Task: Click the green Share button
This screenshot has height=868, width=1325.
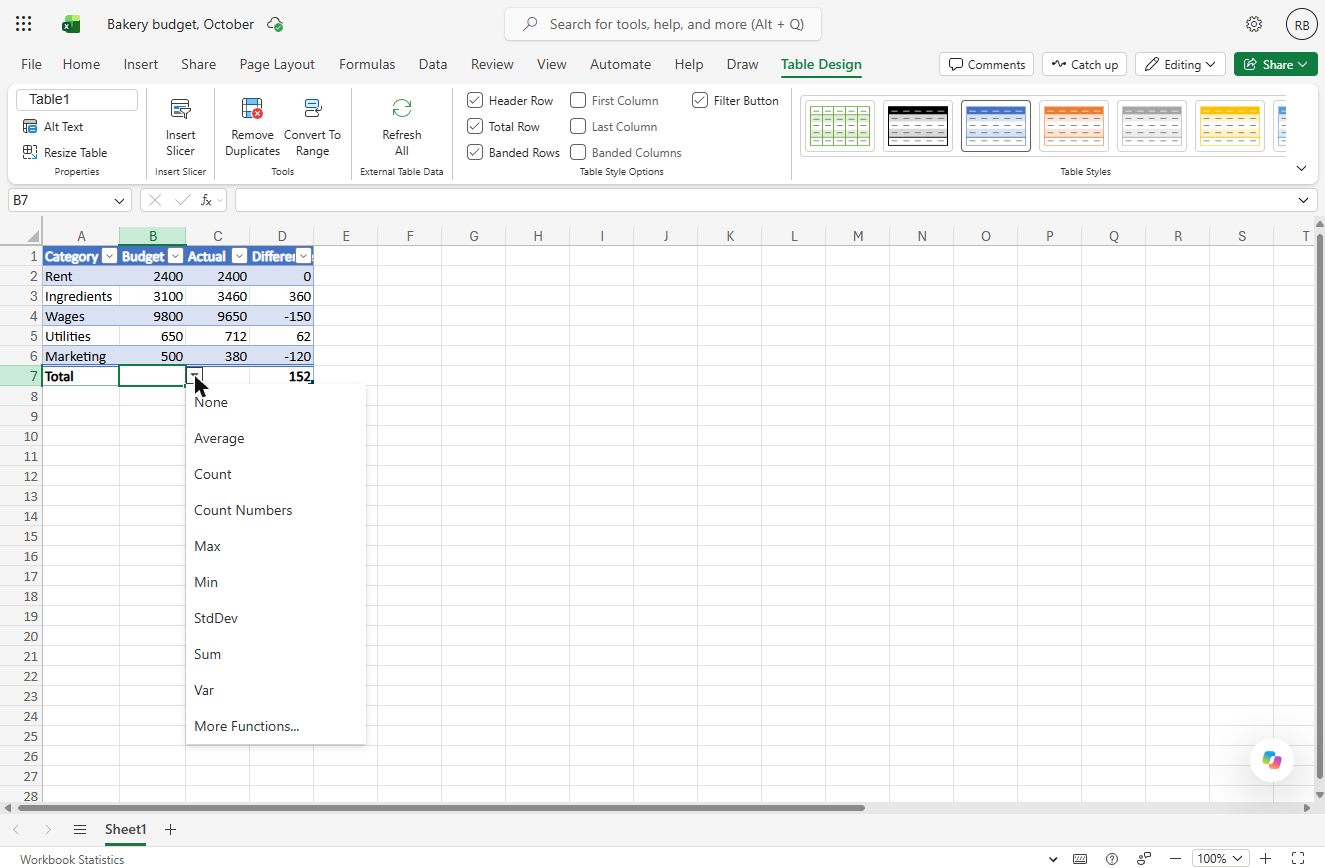Action: click(x=1276, y=64)
